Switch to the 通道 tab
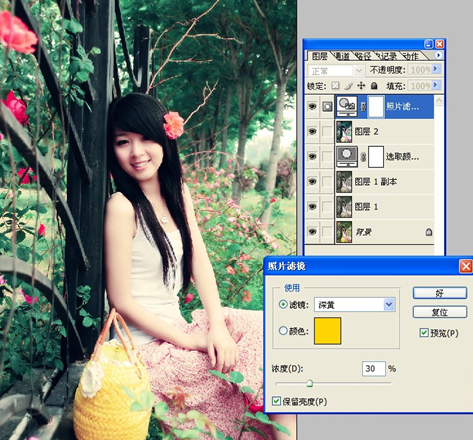473x440 pixels. [342, 56]
